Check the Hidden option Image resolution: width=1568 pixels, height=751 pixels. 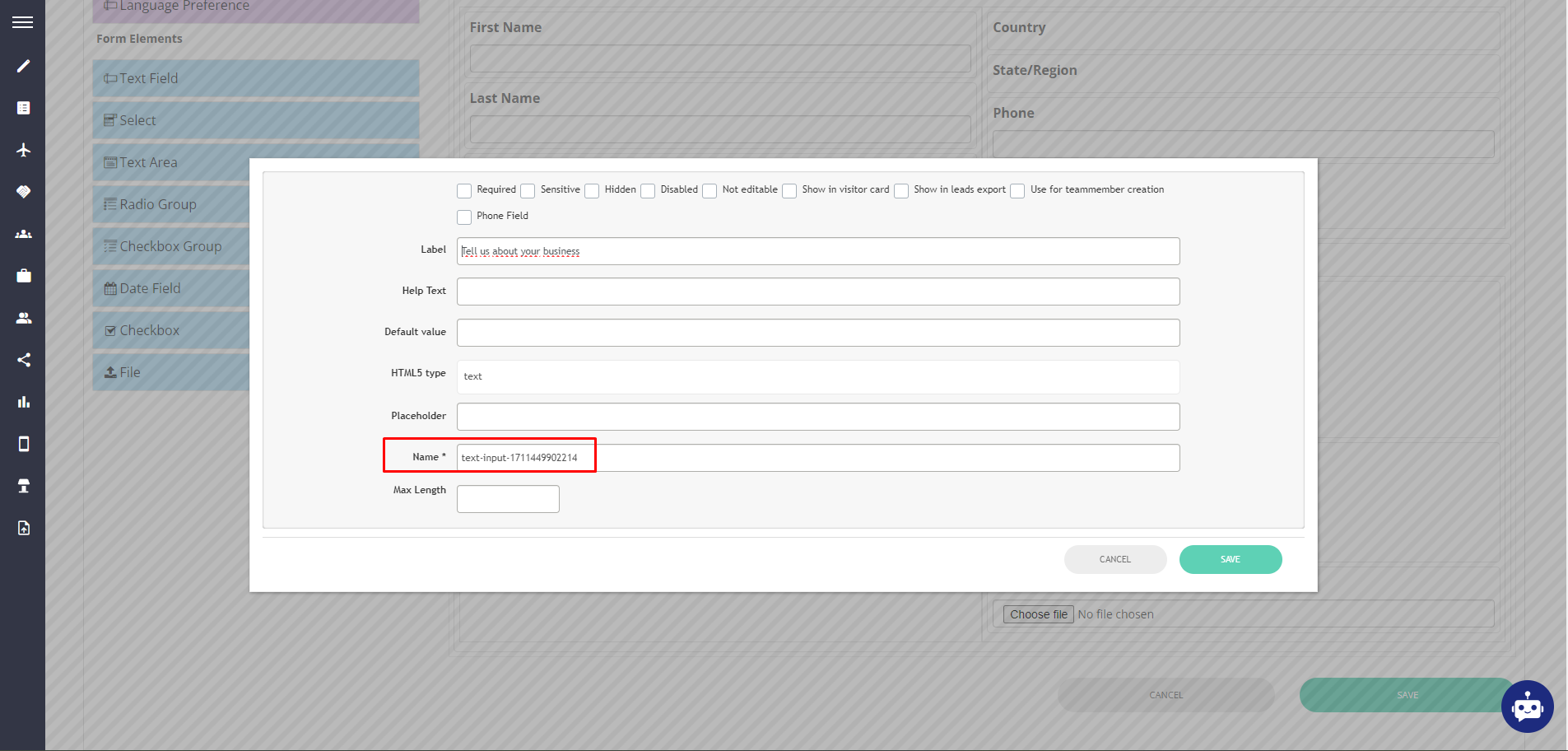pyautogui.click(x=591, y=190)
